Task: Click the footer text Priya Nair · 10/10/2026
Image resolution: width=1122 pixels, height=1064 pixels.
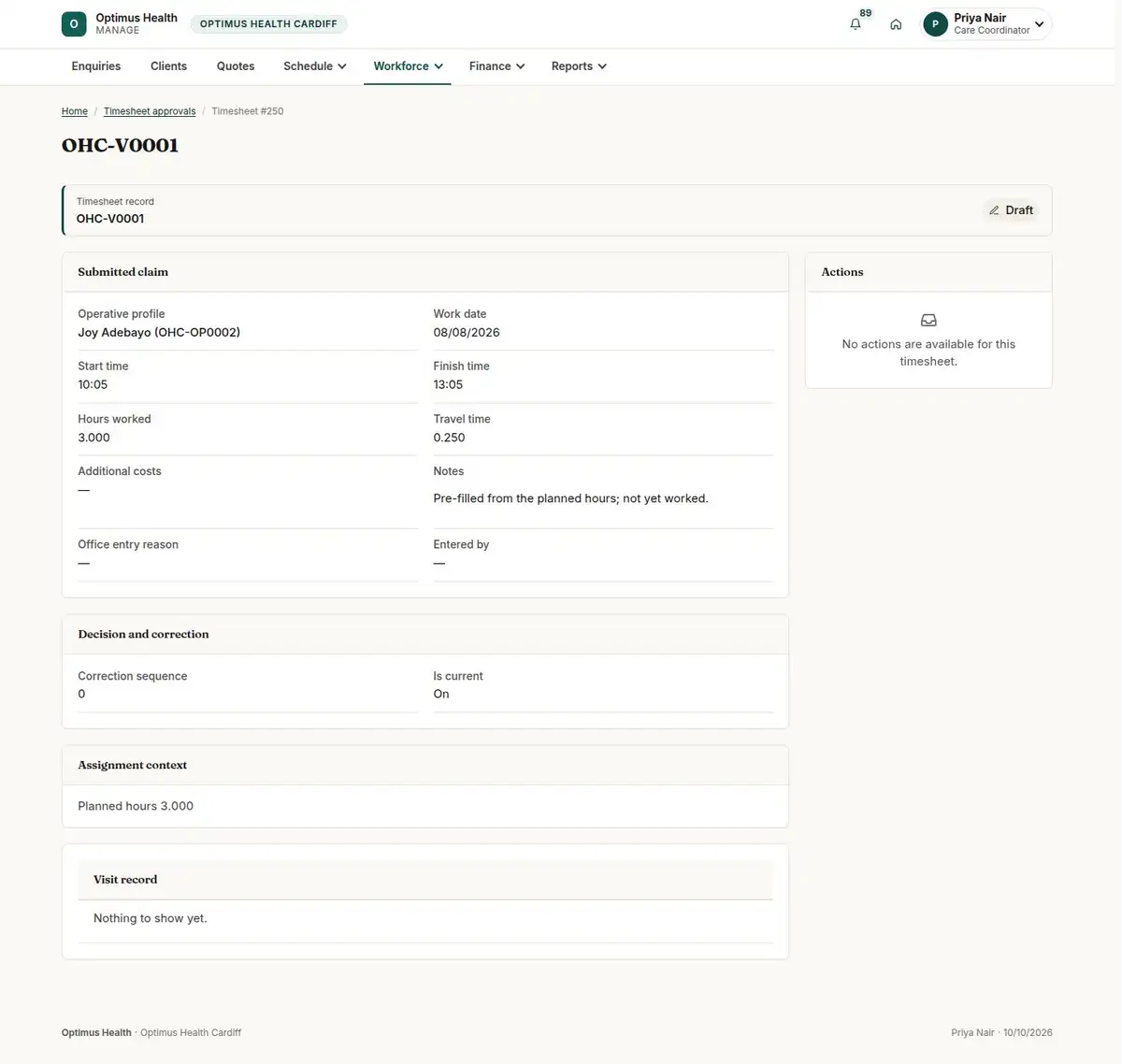Action: [1001, 1033]
